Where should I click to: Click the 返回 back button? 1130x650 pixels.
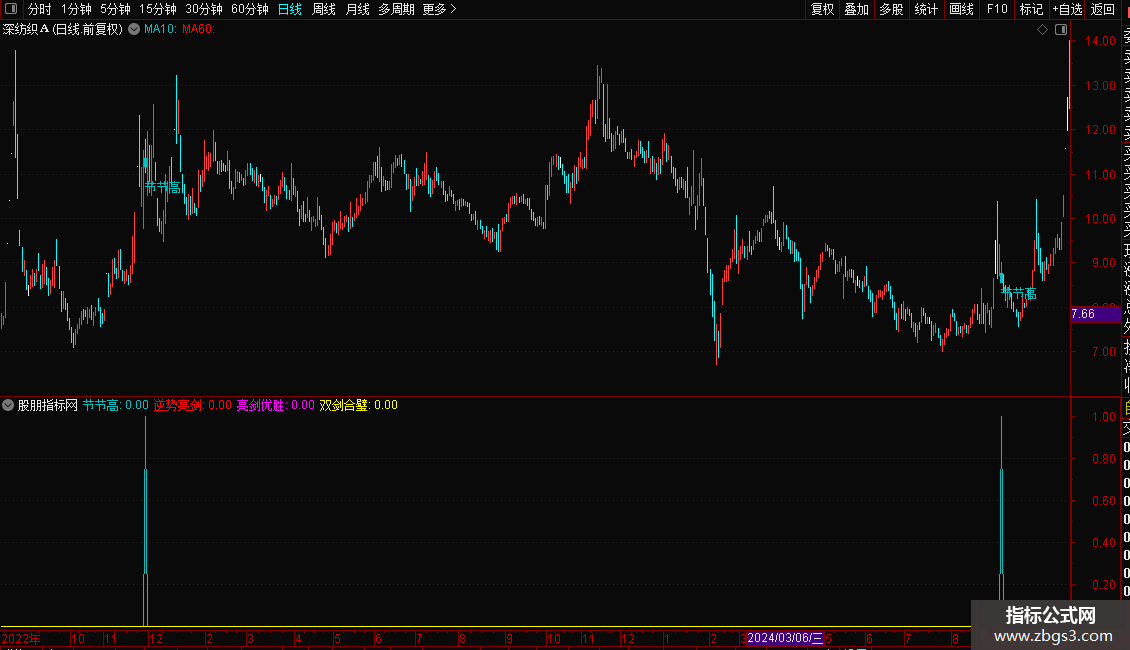[x=1103, y=9]
